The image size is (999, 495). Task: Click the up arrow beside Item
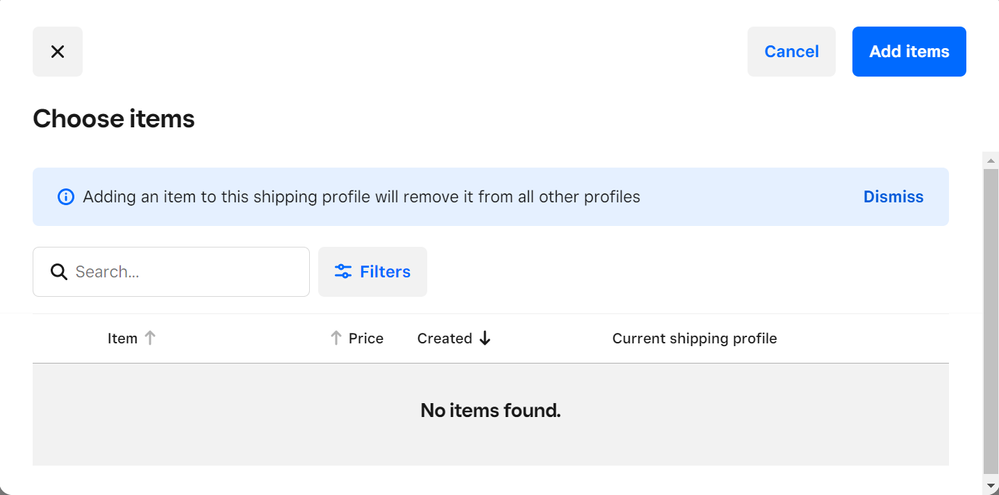150,339
